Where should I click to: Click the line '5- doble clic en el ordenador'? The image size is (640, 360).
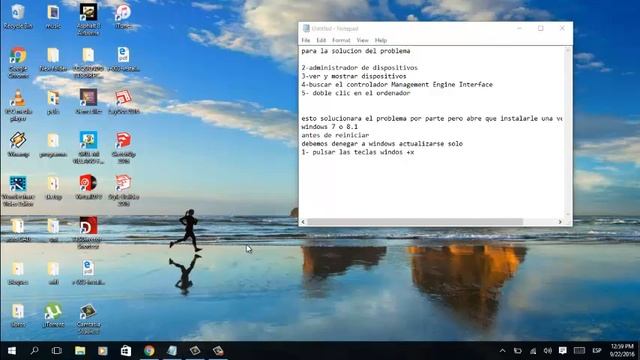[356, 93]
